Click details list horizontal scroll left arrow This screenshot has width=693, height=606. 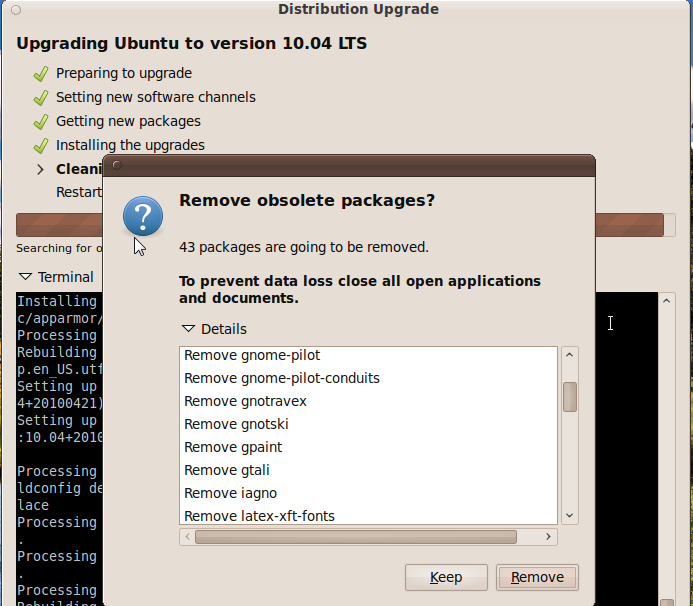187,537
